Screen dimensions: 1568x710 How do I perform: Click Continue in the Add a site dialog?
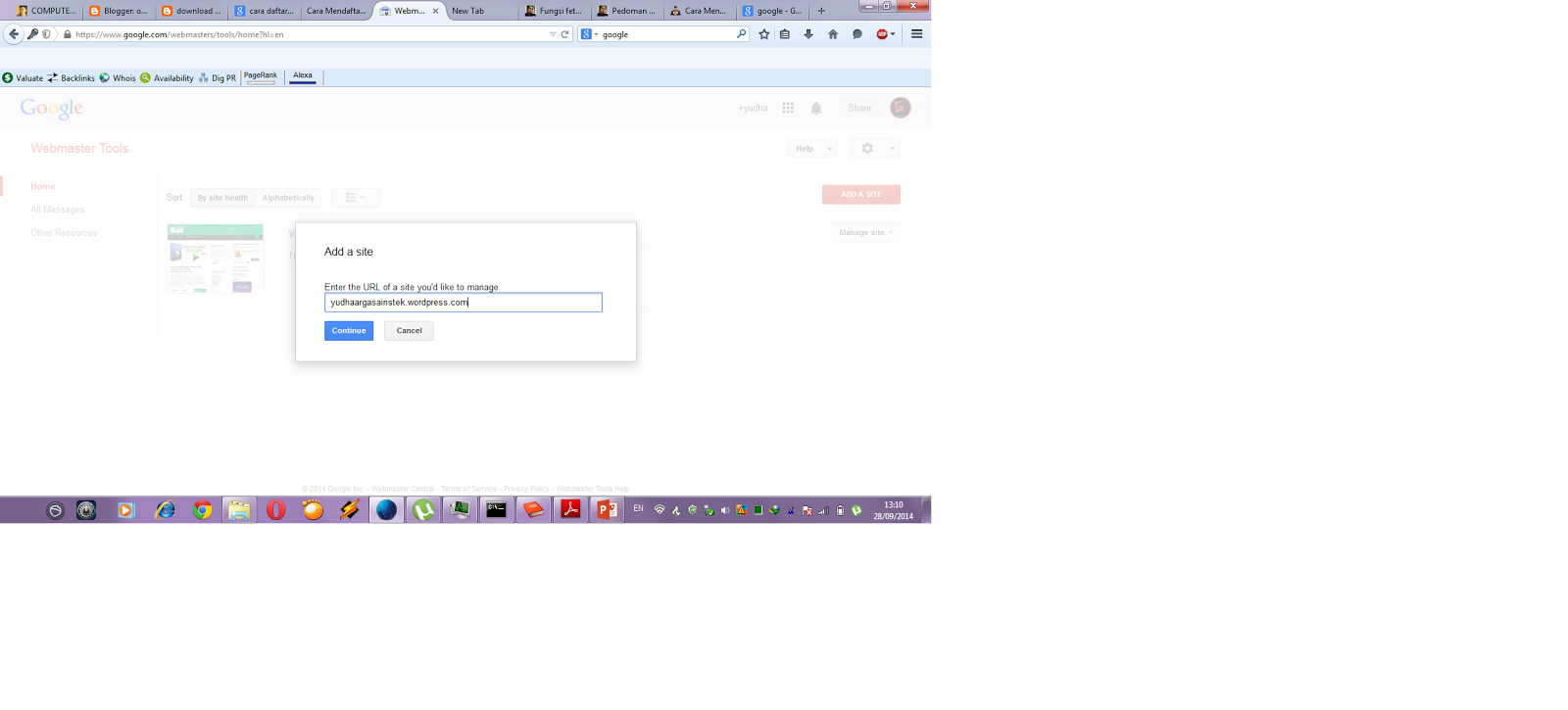pyautogui.click(x=348, y=331)
